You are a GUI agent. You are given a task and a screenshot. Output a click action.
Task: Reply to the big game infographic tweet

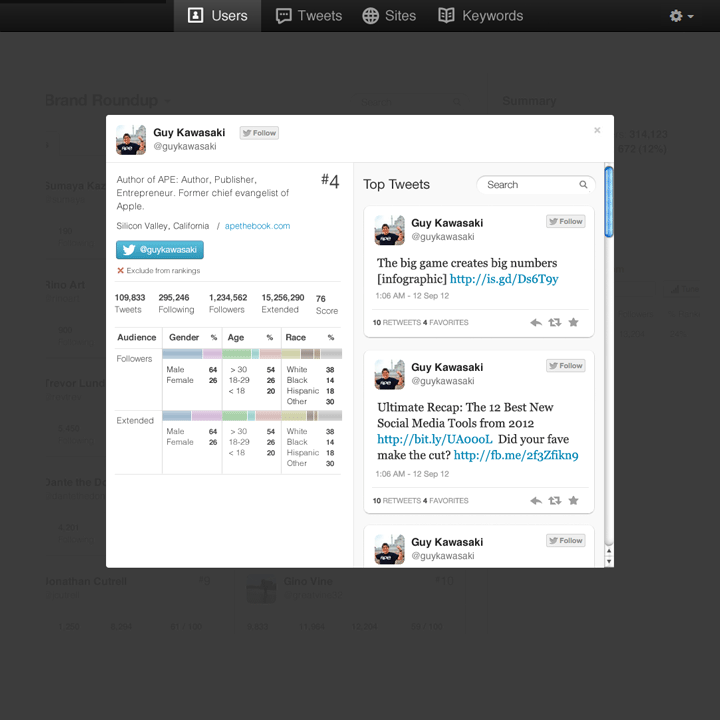(x=536, y=322)
